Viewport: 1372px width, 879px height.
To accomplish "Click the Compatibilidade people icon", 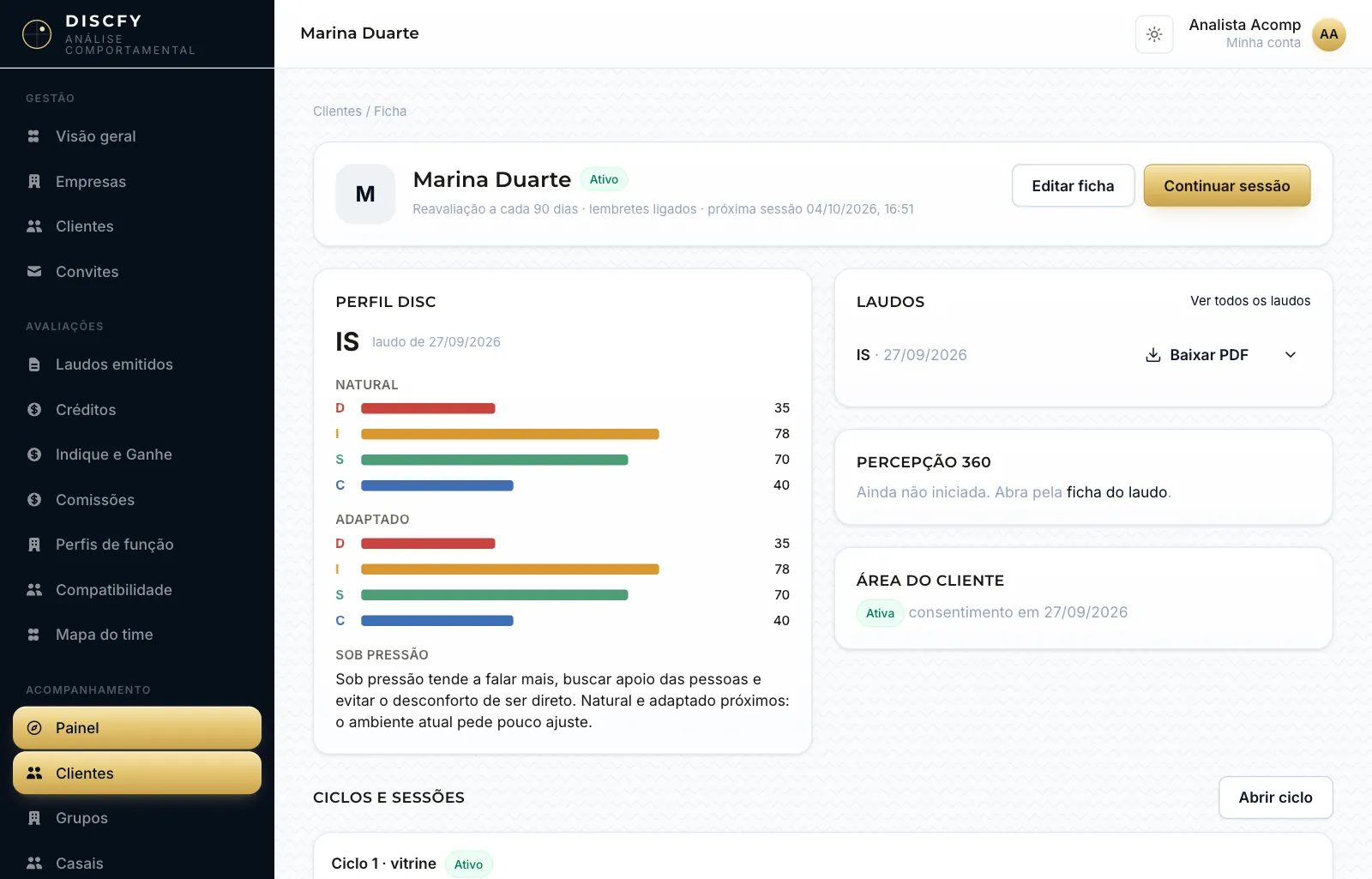I will tap(34, 590).
